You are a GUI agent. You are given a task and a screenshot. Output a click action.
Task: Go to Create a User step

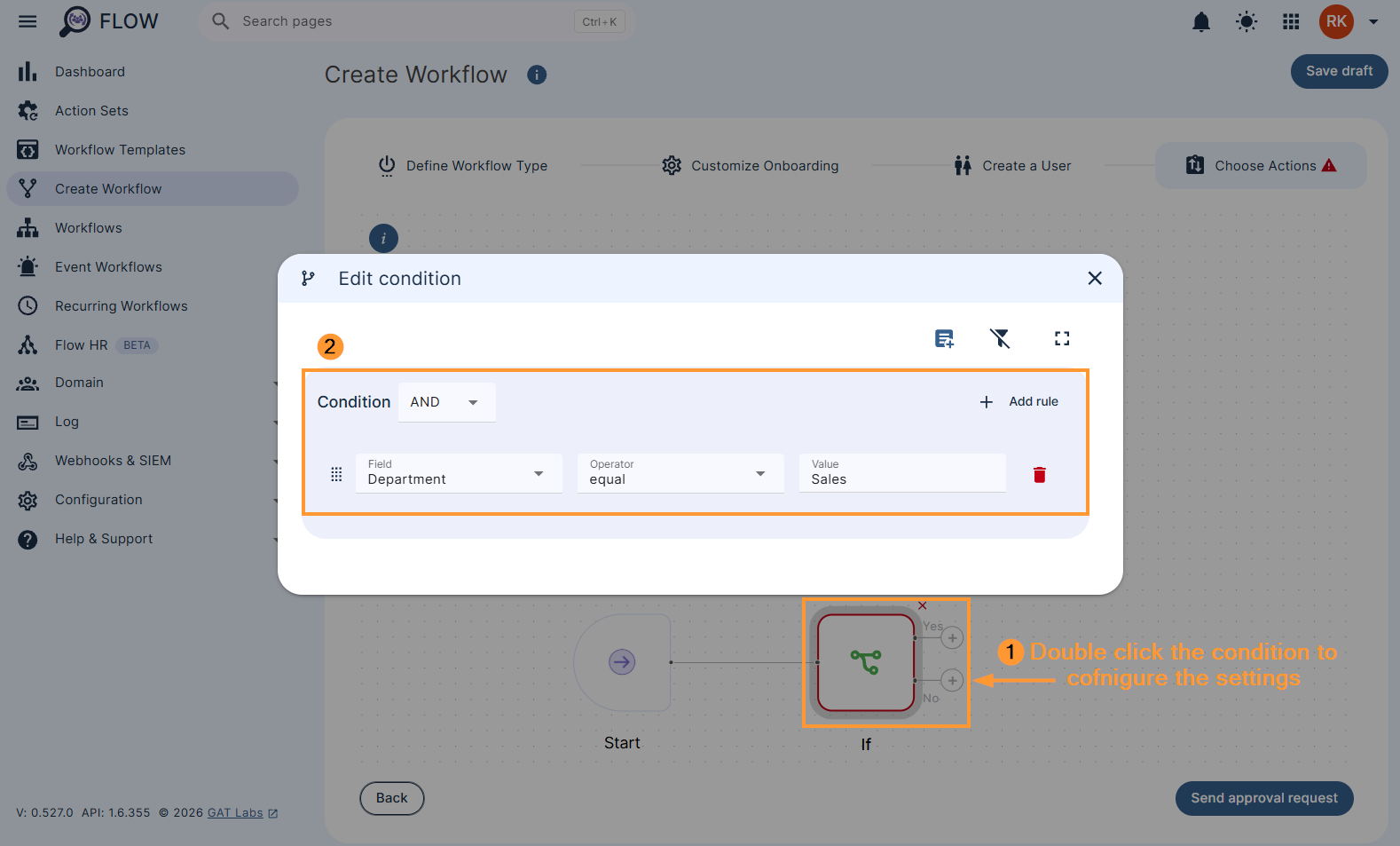(x=1011, y=166)
